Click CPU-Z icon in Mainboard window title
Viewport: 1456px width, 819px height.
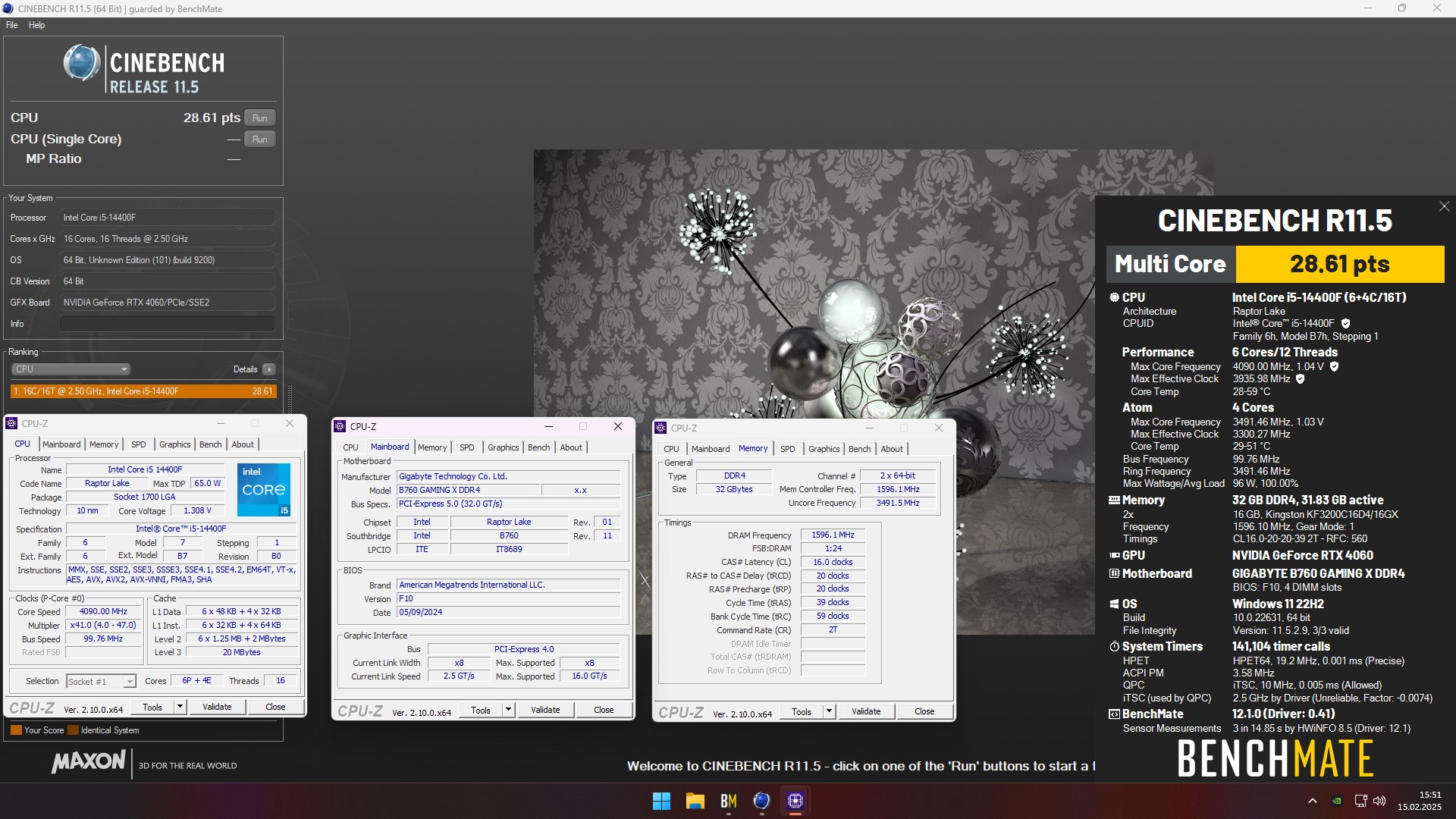pyautogui.click(x=340, y=427)
